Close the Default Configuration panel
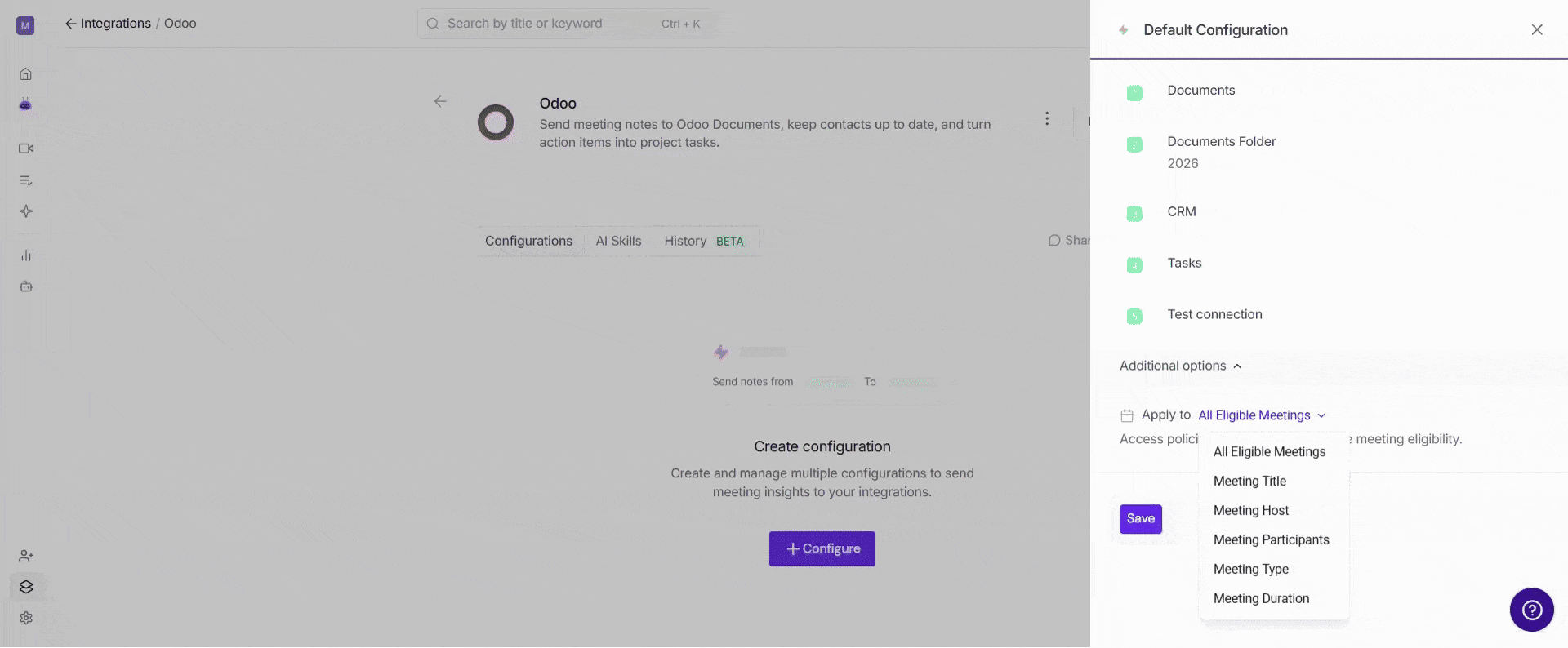Image resolution: width=1568 pixels, height=648 pixels. pyautogui.click(x=1537, y=29)
